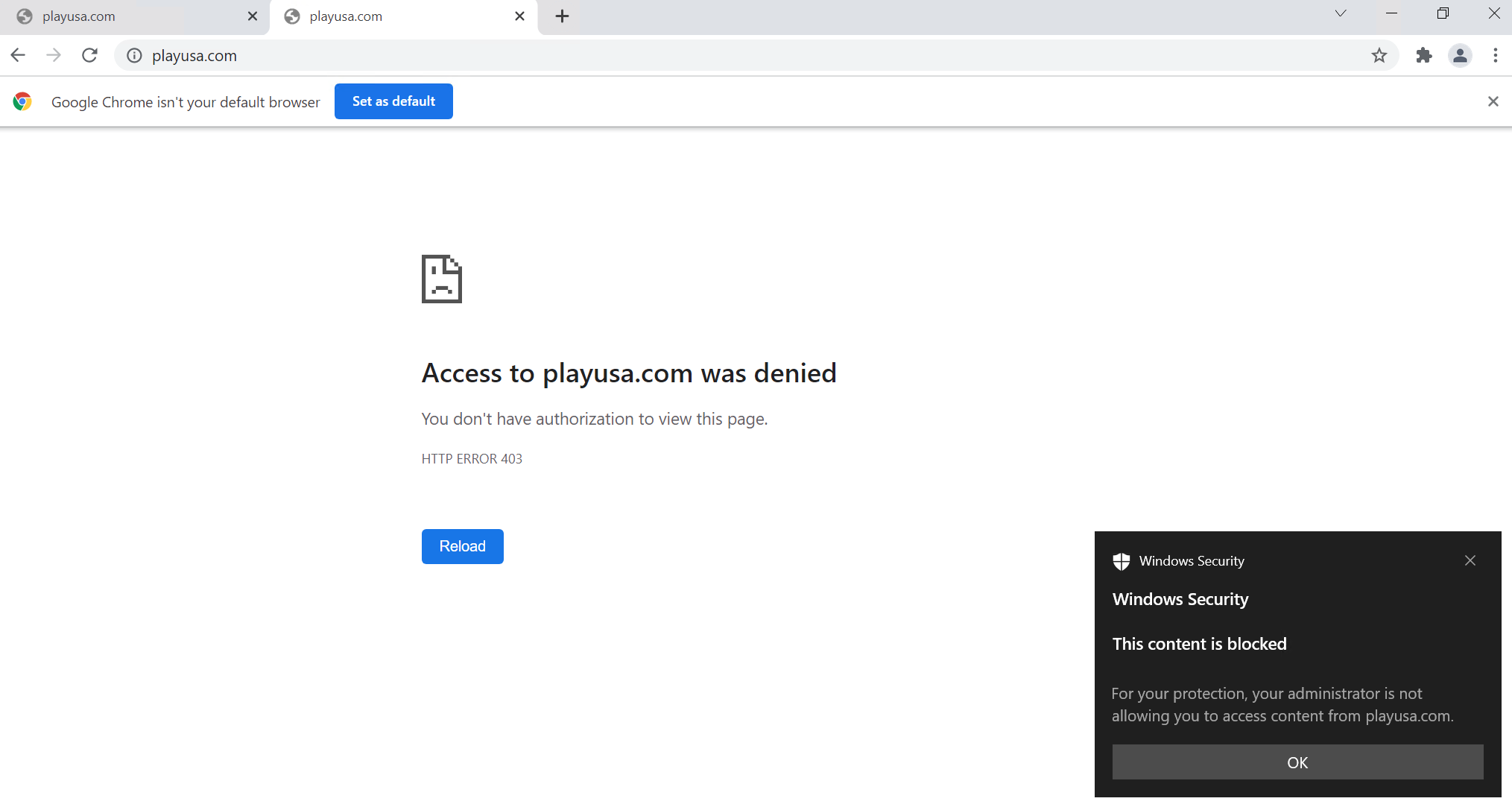Viewport: 1512px width, 810px height.
Task: Click OK on Windows Security dialog
Action: tap(1297, 762)
